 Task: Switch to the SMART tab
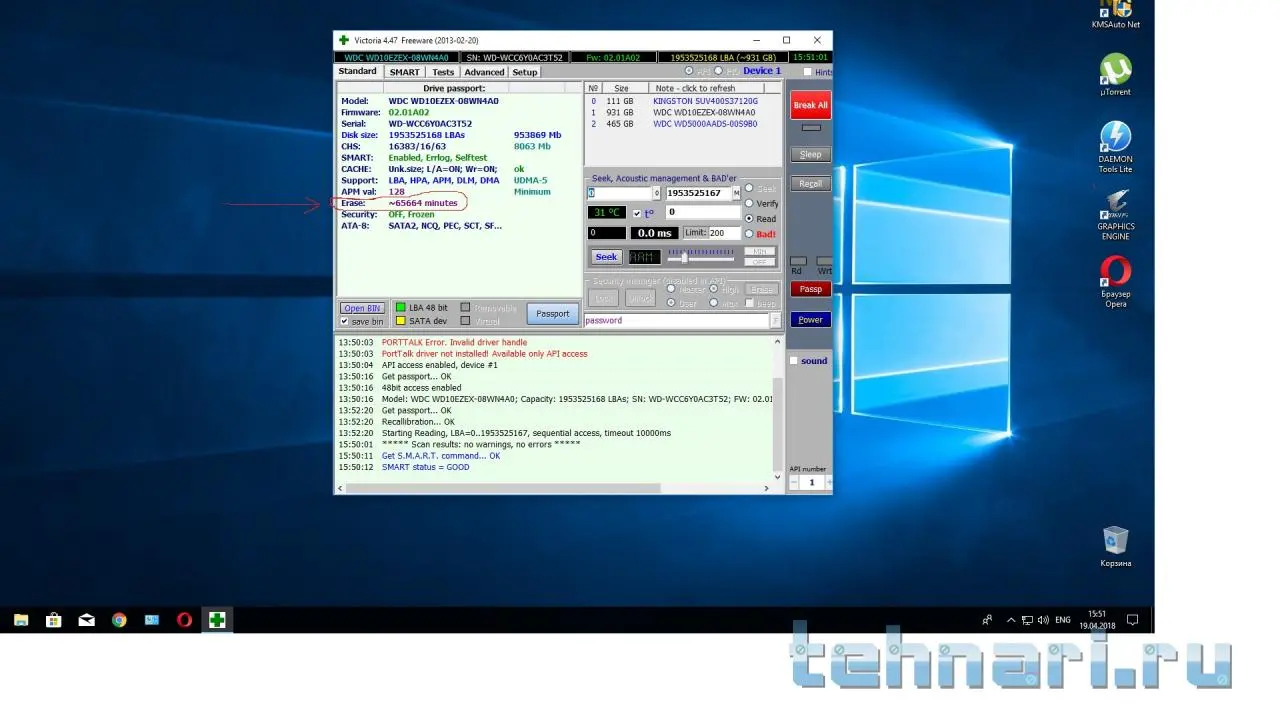coord(404,72)
